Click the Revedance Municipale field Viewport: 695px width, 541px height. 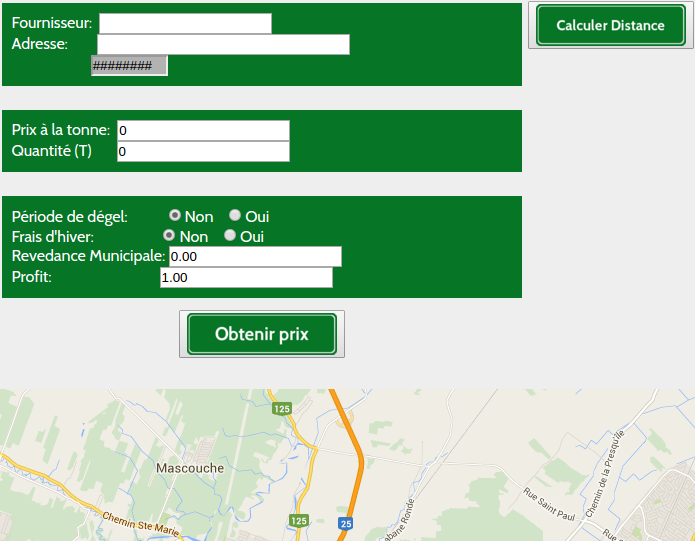pyautogui.click(x=255, y=257)
